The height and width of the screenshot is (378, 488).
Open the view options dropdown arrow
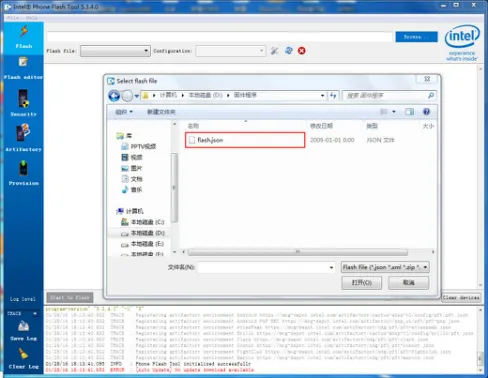click(394, 112)
